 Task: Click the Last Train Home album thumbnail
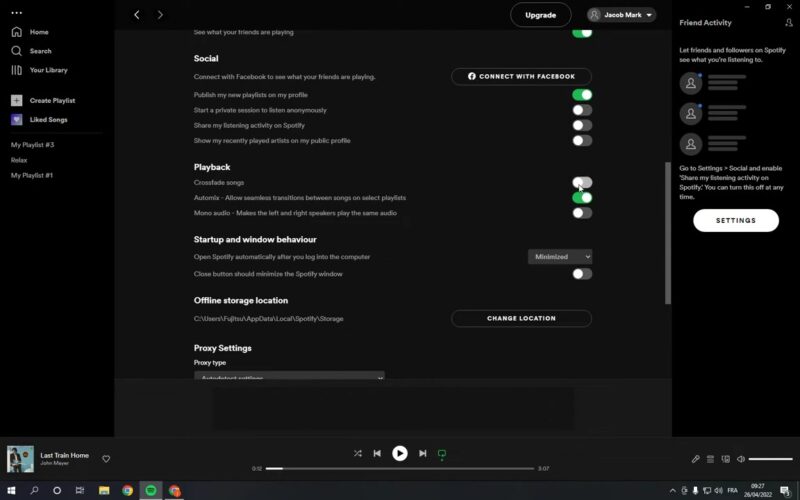[x=20, y=459]
